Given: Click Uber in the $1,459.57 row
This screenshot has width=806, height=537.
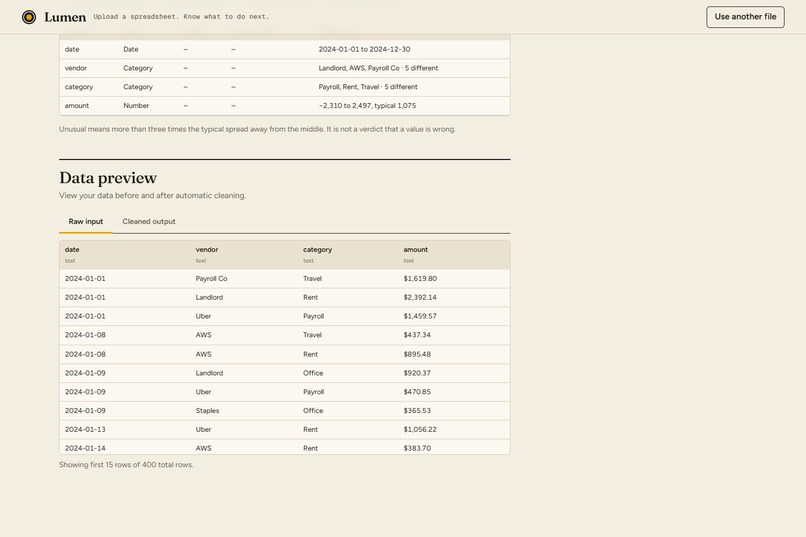Looking at the screenshot, I should 203,316.
